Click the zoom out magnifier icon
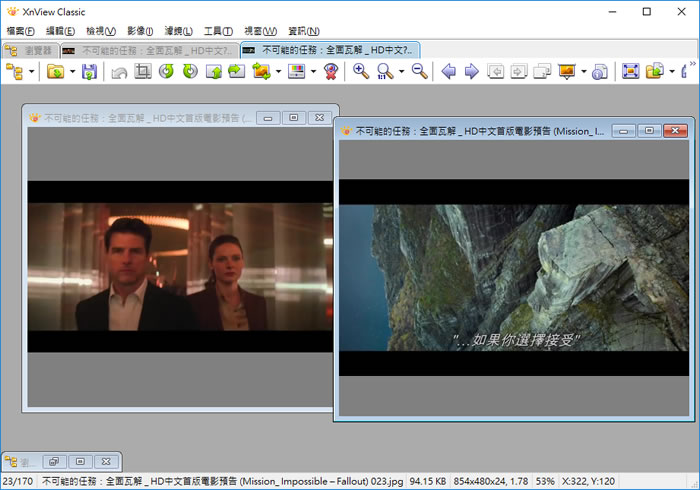Viewport: 700px width, 490px height. pos(419,71)
